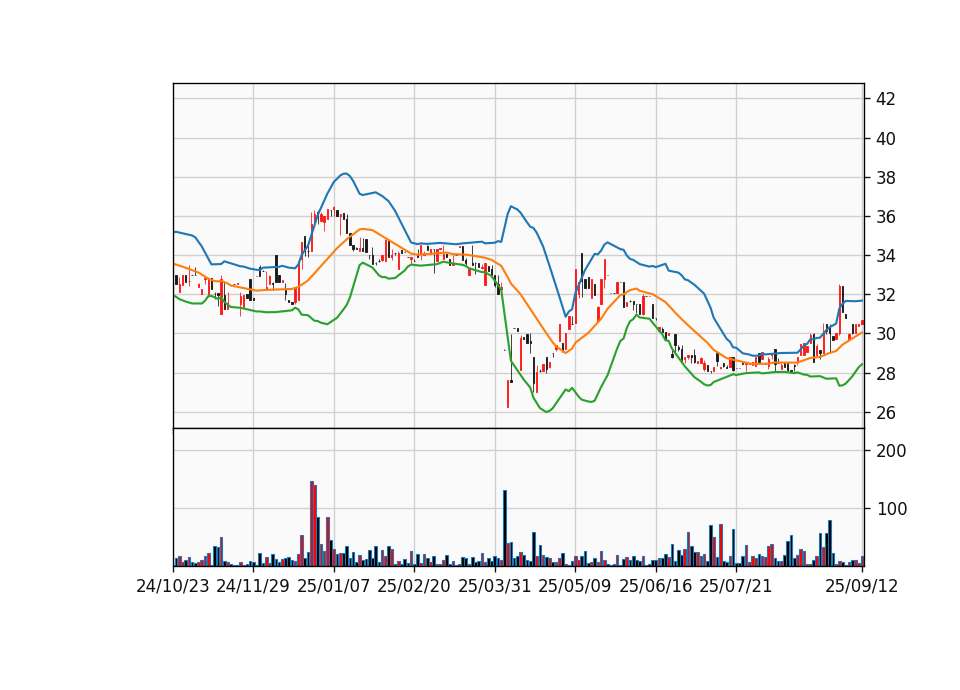Image resolution: width=960 pixels, height=690 pixels.
Task: Click the 32 price axis label
Action: pyautogui.click(x=886, y=295)
